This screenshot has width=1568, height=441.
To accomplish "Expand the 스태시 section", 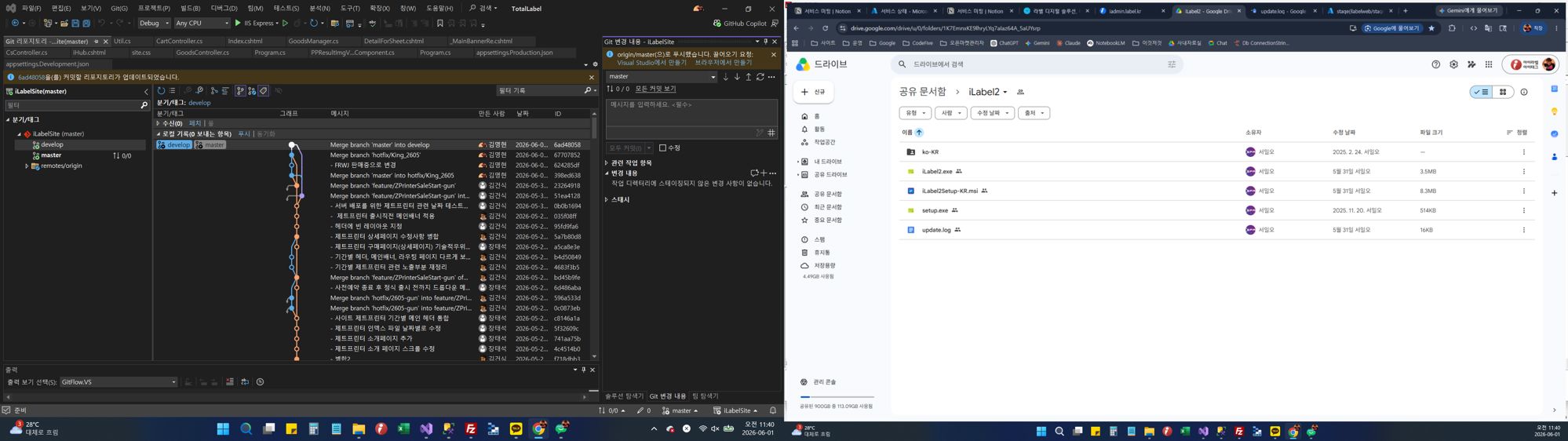I will click(x=607, y=200).
